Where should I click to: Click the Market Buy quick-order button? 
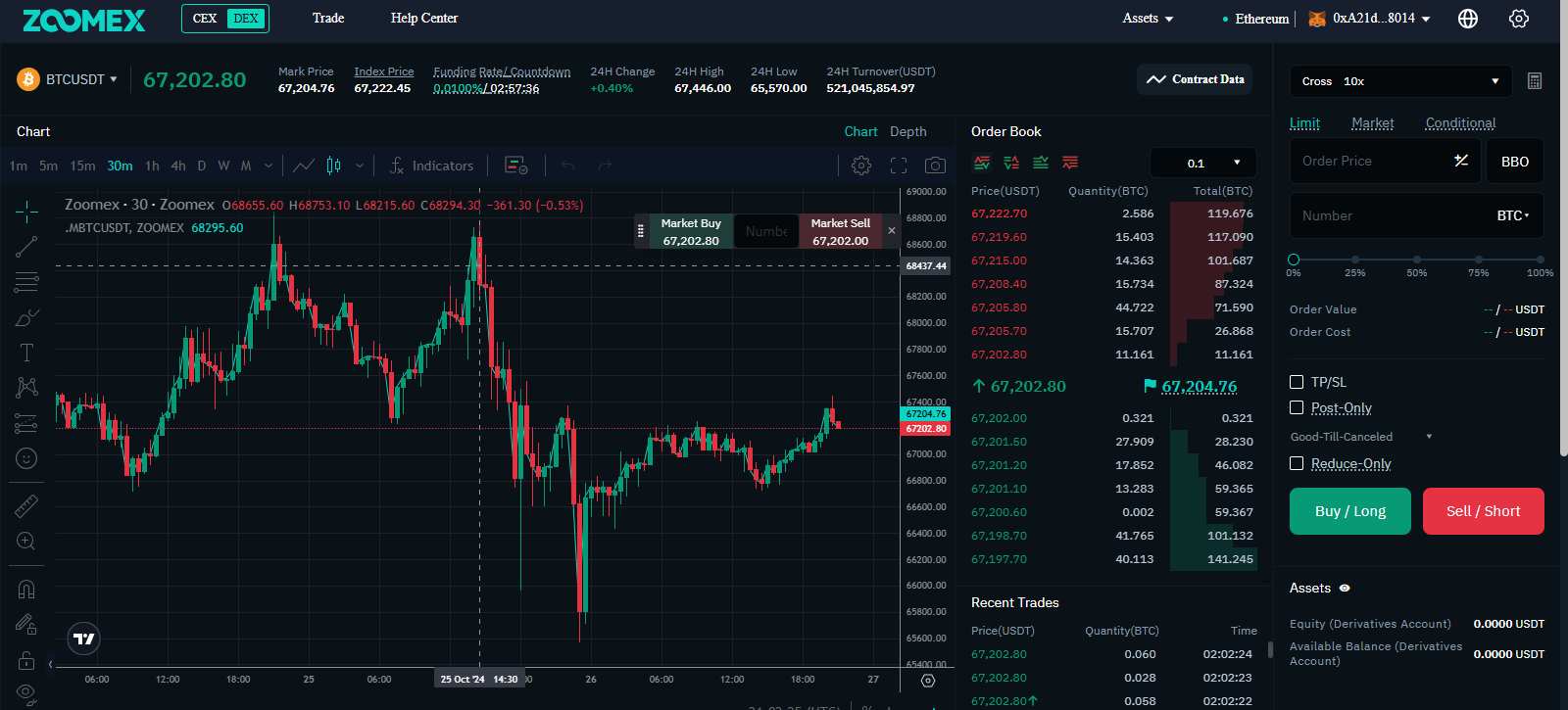691,232
